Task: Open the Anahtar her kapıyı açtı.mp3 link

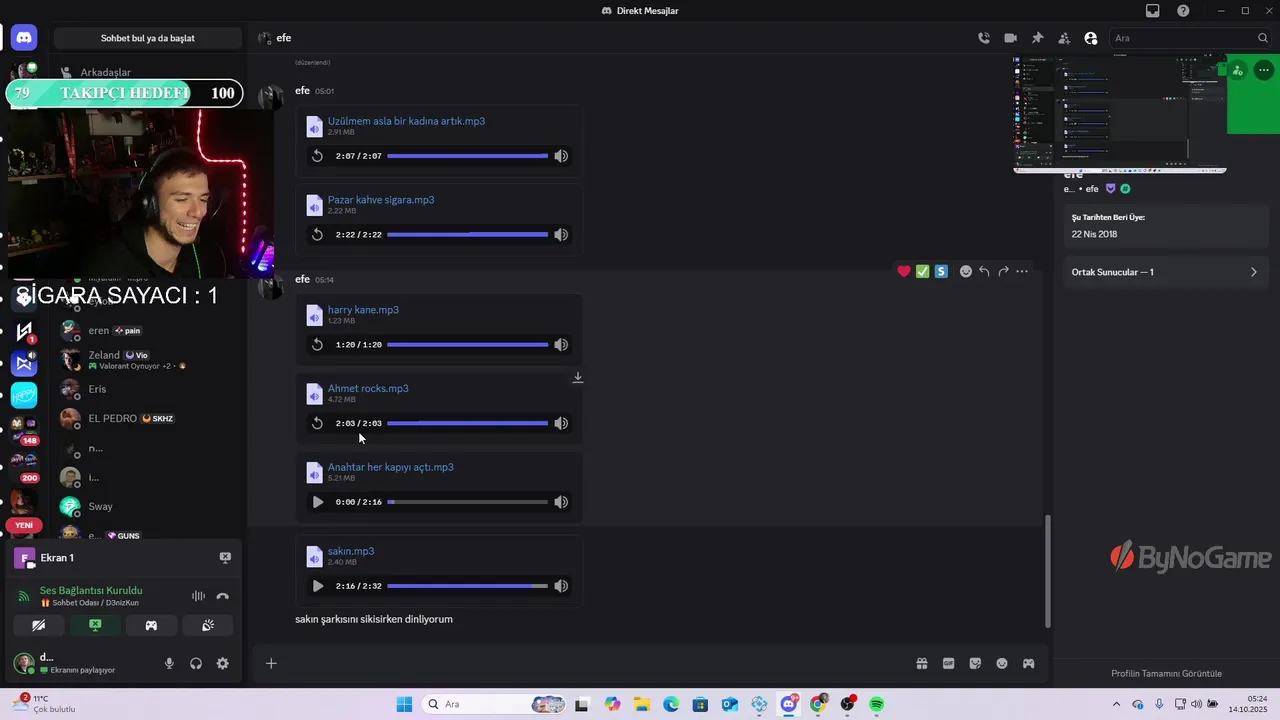Action: click(391, 468)
